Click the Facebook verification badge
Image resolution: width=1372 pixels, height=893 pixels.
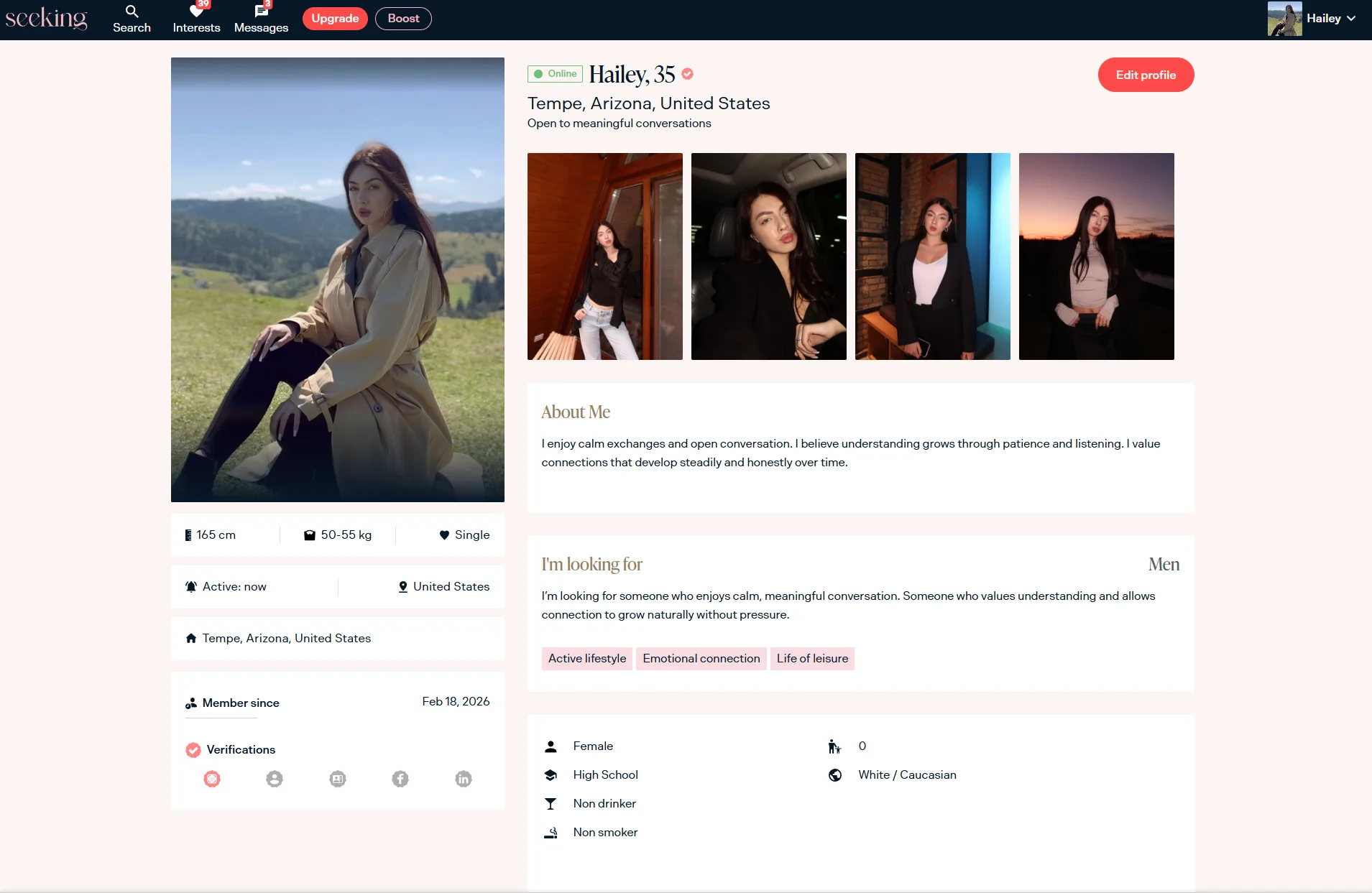(x=400, y=779)
